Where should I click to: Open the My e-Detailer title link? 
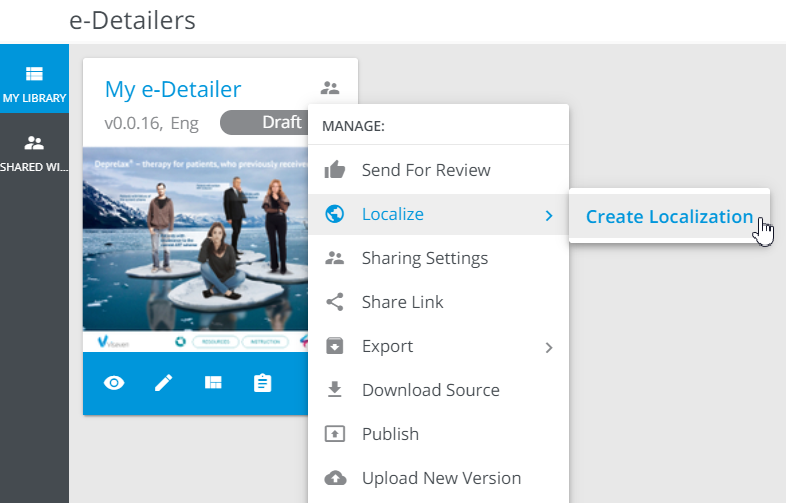[173, 89]
